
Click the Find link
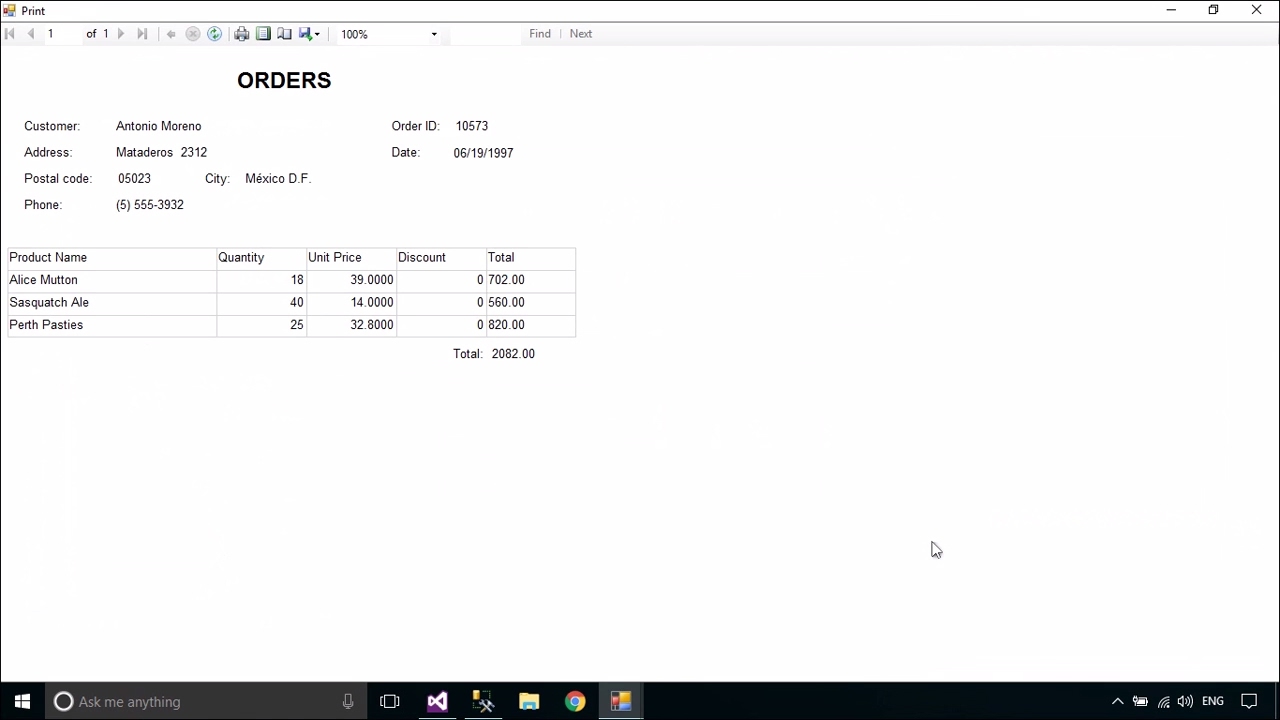tap(540, 34)
